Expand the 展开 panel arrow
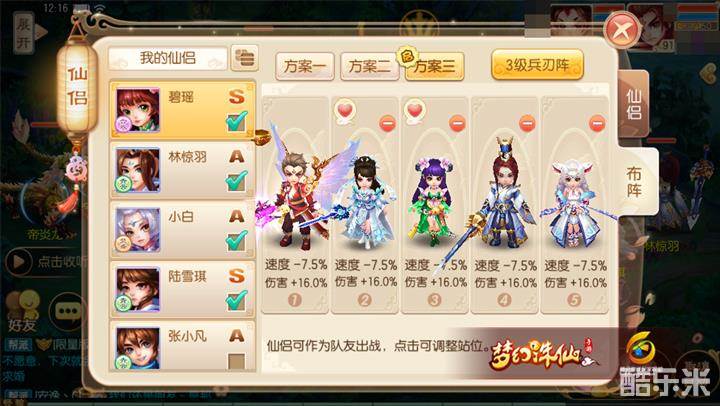The image size is (720, 406). pos(30,32)
